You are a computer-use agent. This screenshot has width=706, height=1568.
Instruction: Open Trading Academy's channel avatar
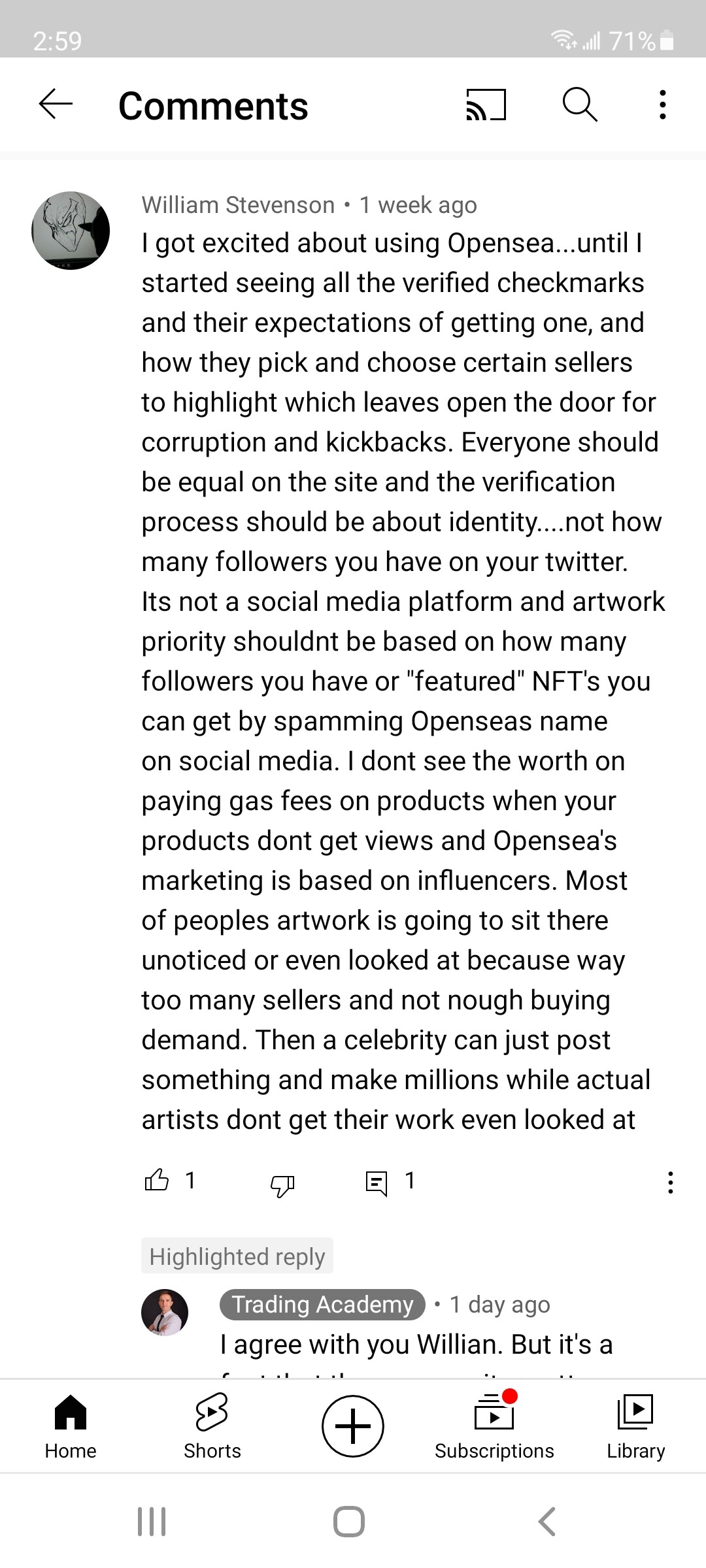(165, 1312)
